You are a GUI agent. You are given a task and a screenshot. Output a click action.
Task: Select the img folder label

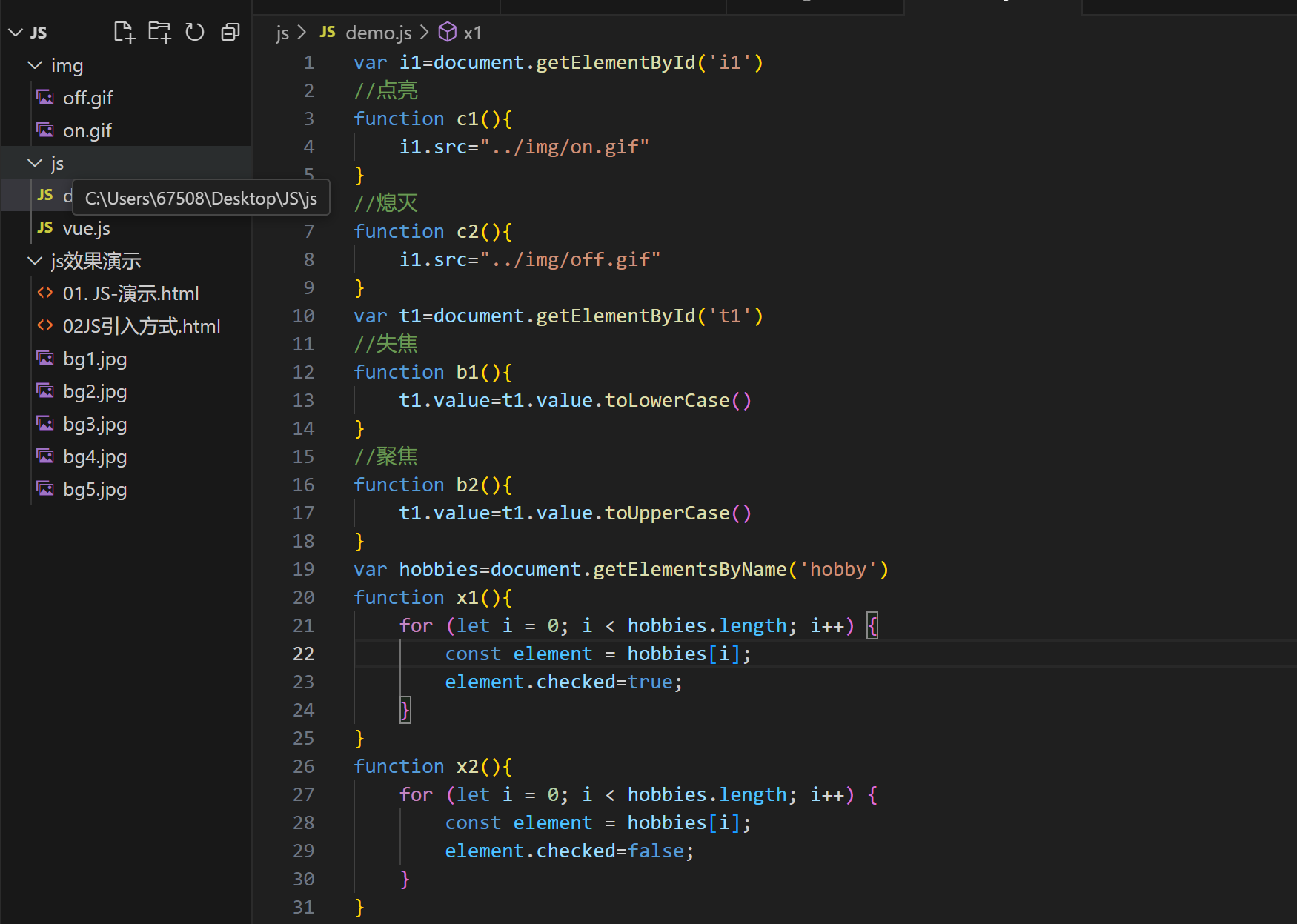67,65
